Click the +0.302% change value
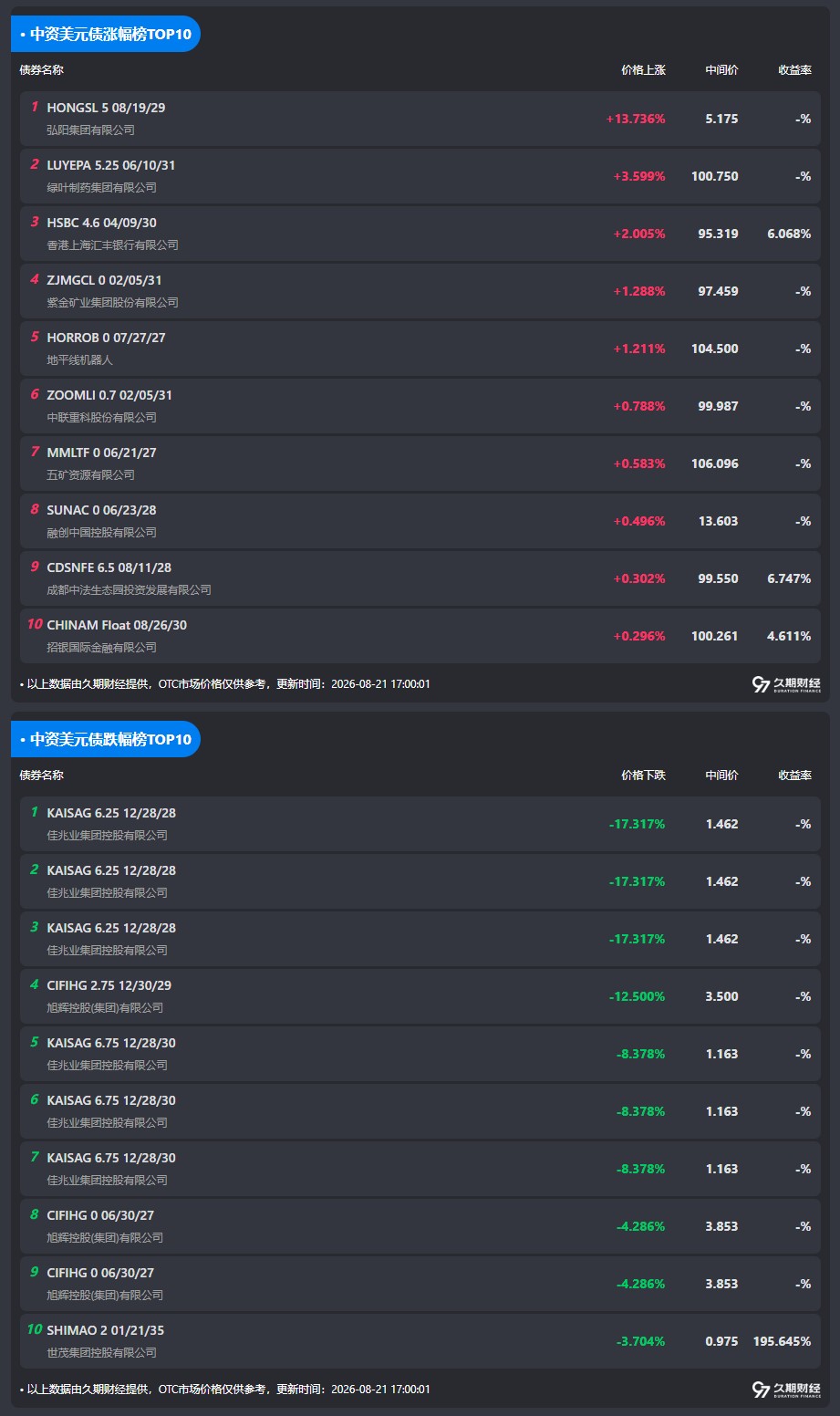The image size is (840, 1416). [x=639, y=578]
